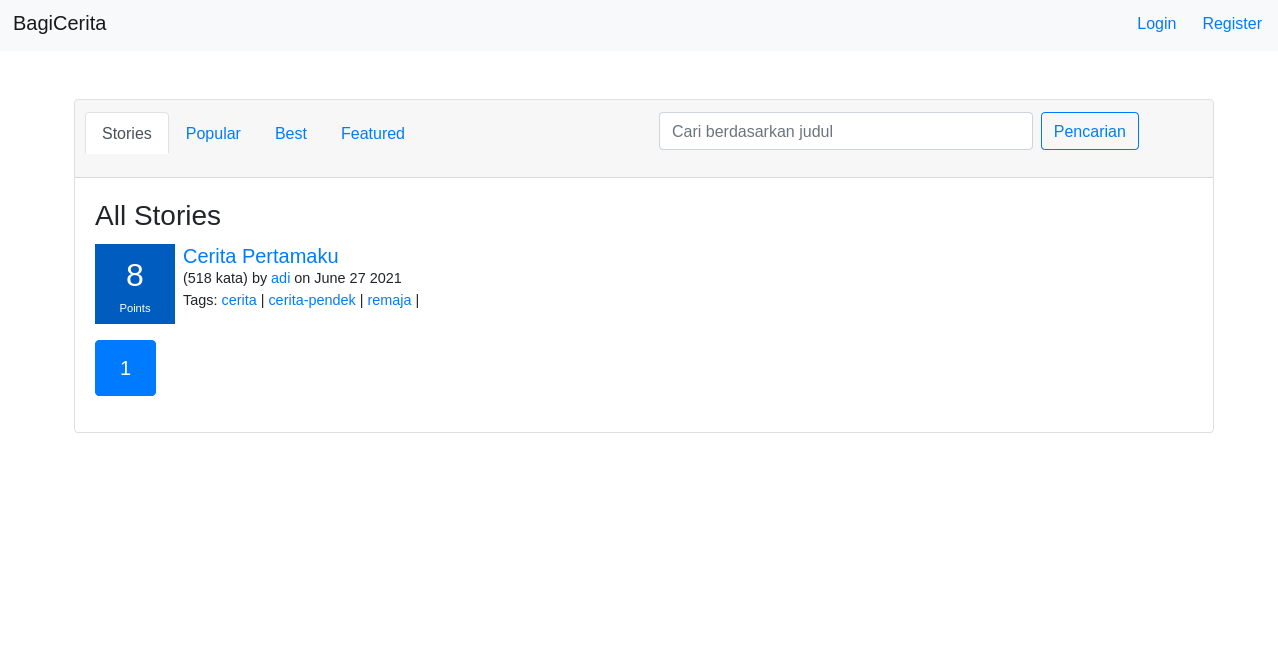The height and width of the screenshot is (645, 1278).
Task: Switch to the Popular tab
Action: (213, 133)
